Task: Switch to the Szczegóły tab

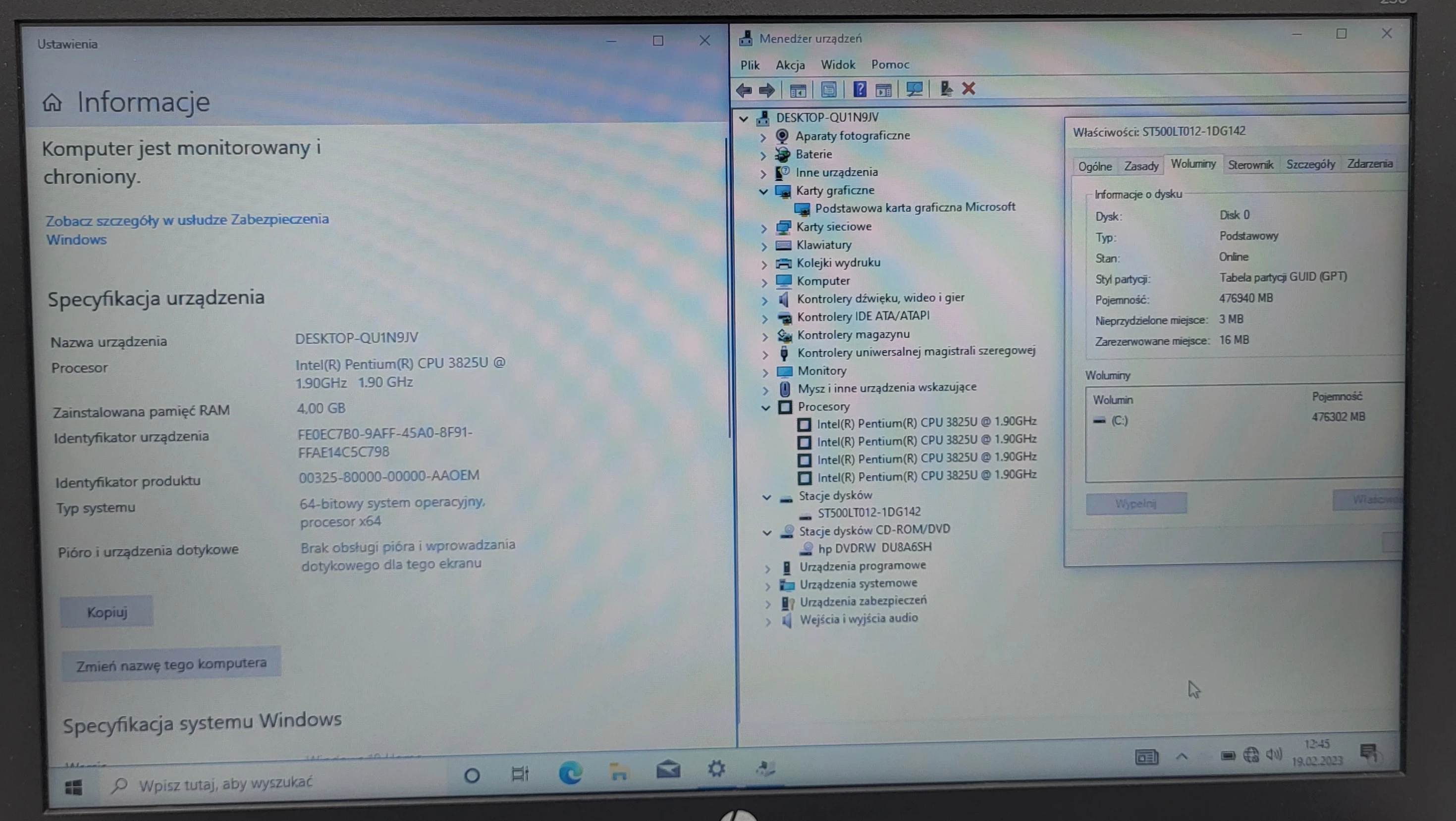Action: pos(1310,164)
